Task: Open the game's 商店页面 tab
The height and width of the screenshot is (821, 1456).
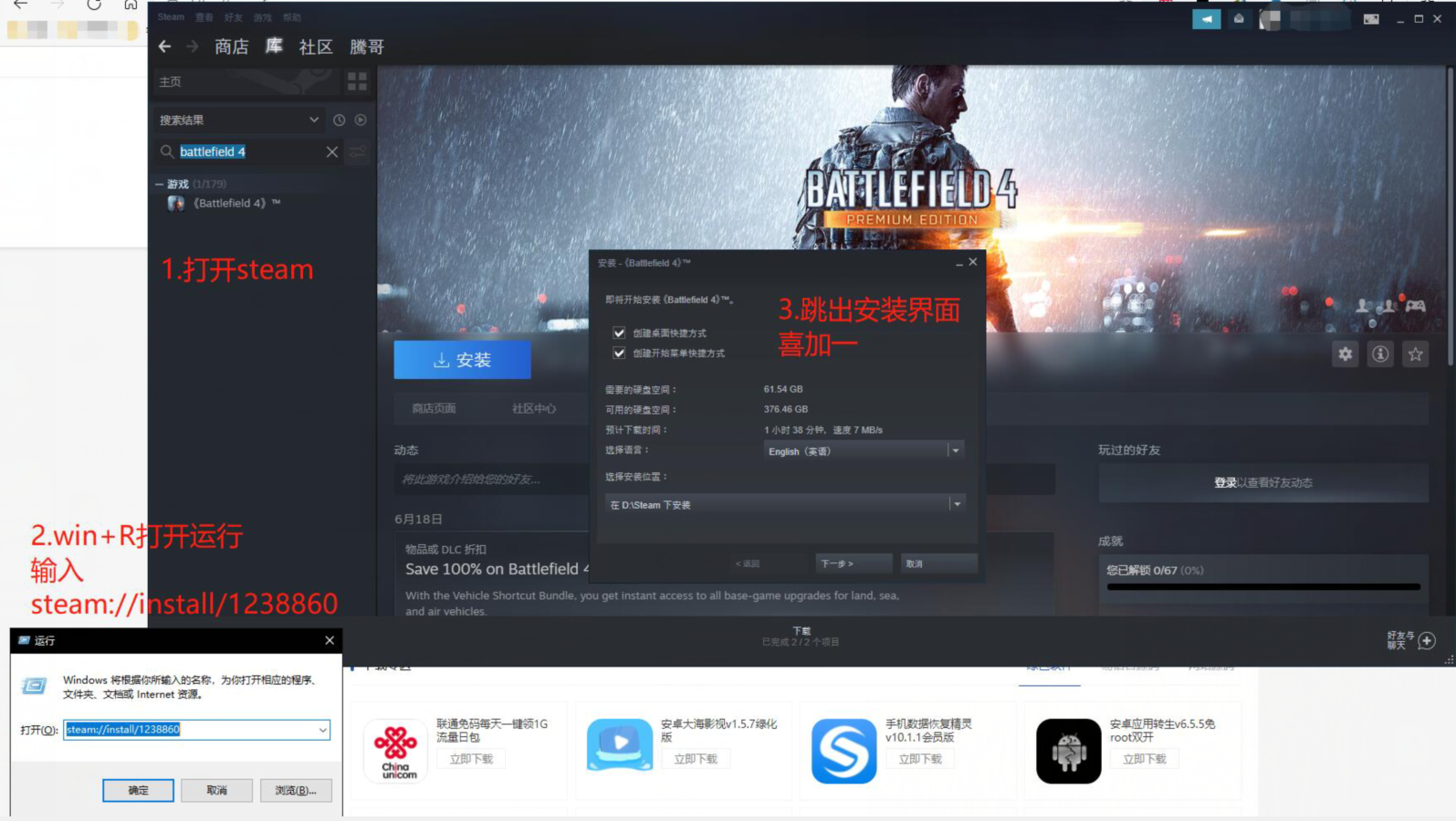Action: 434,408
